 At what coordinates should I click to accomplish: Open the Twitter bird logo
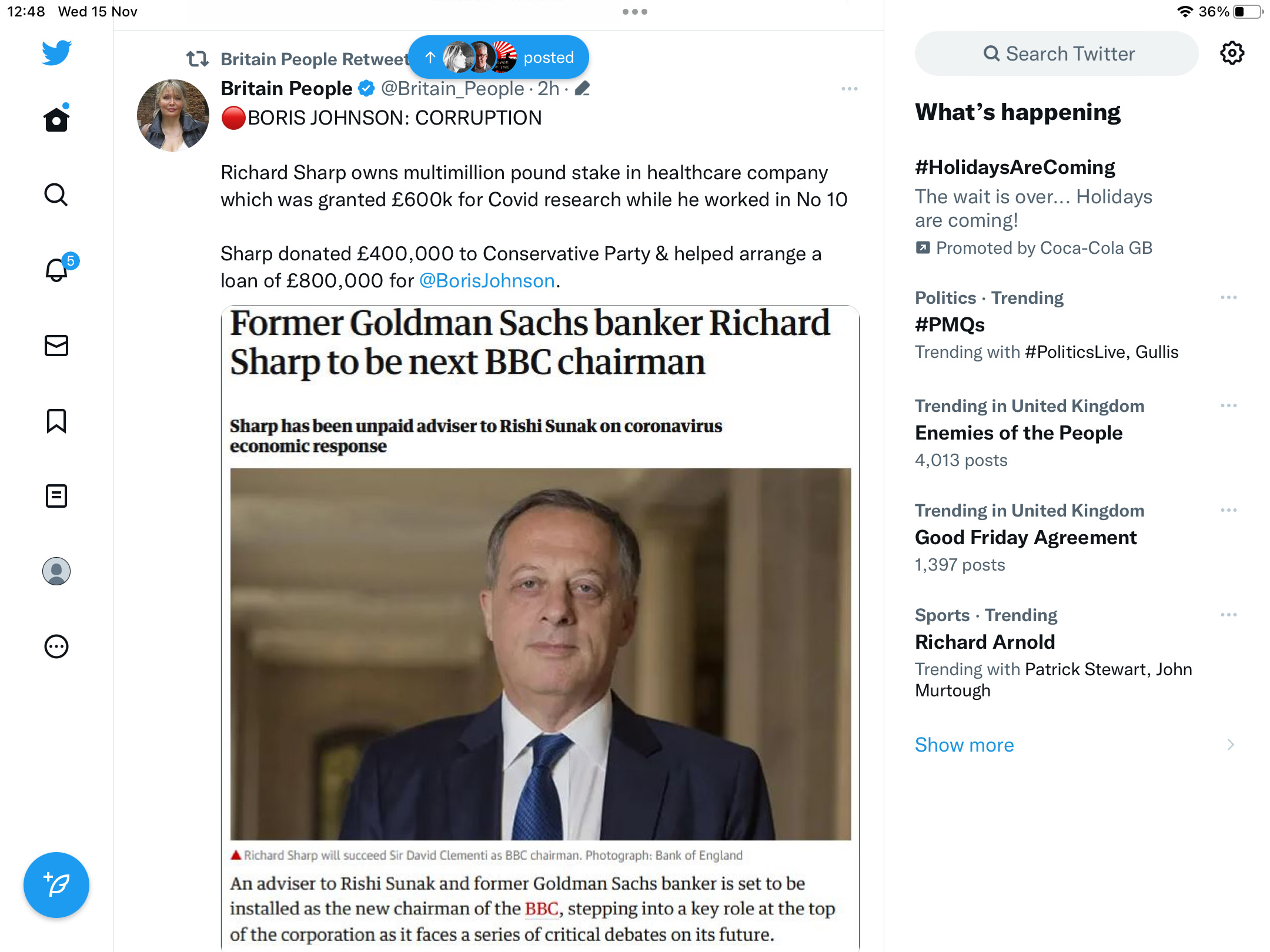click(x=56, y=53)
